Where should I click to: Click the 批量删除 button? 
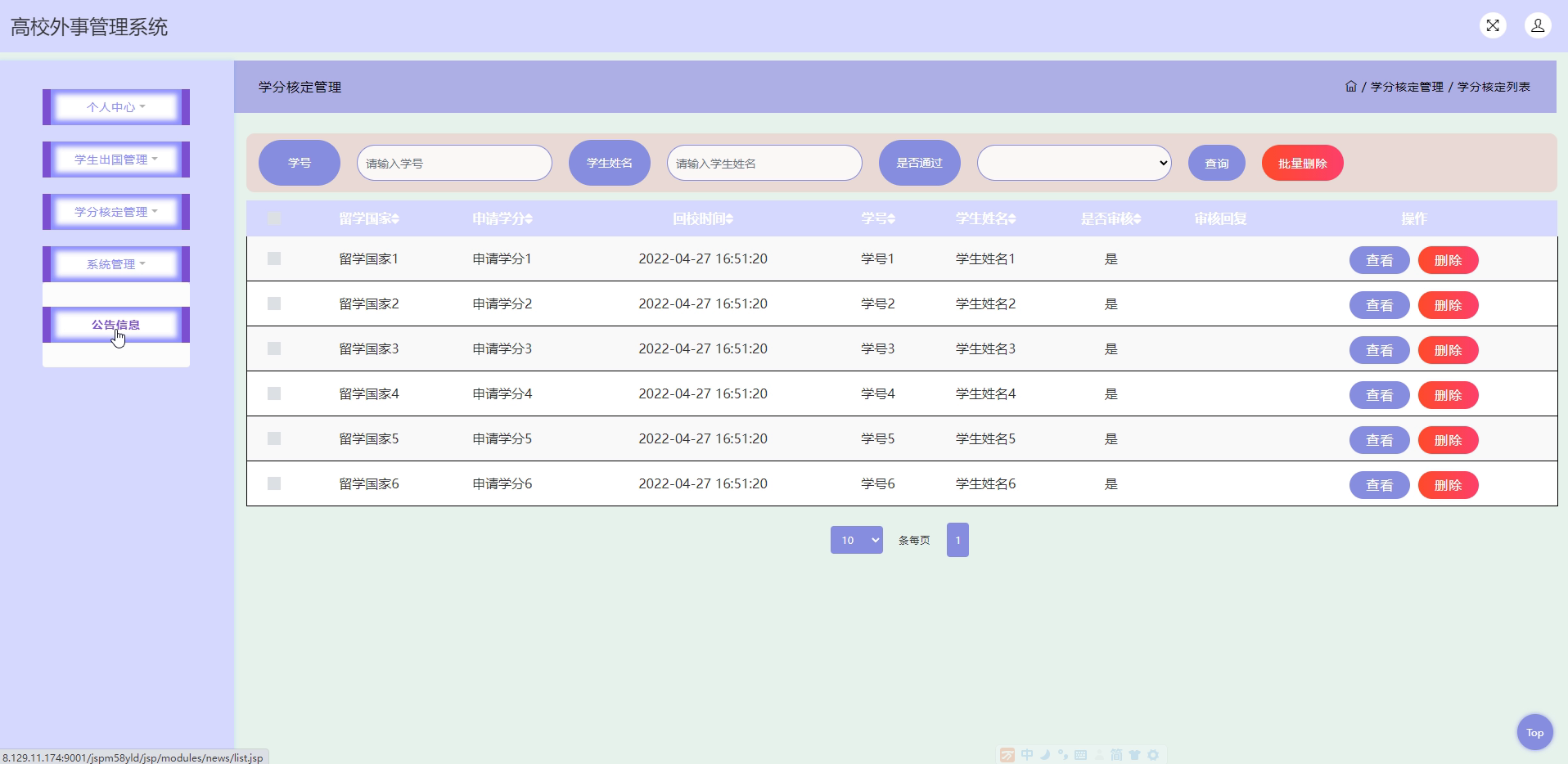point(1303,163)
